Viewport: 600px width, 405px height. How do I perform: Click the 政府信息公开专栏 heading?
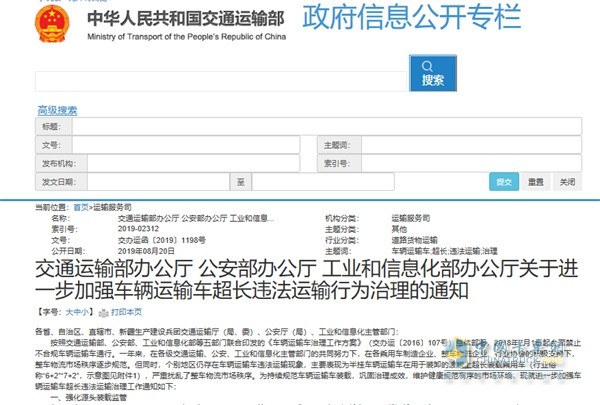click(412, 16)
